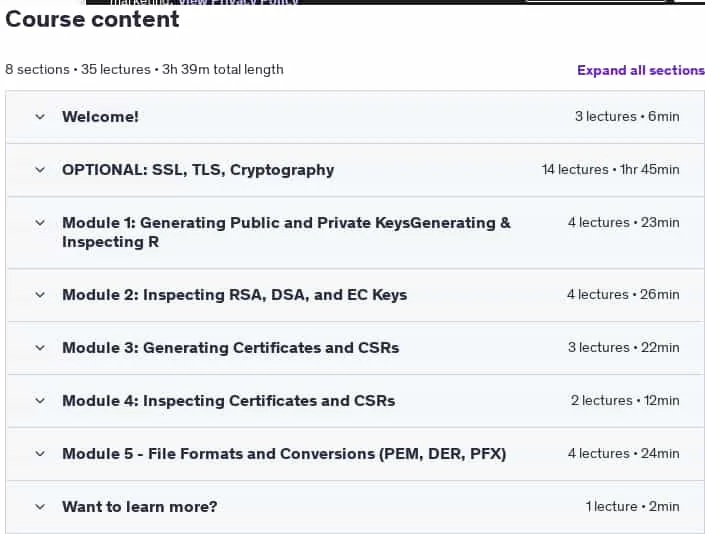Click Expand all sections link
The width and height of the screenshot is (705, 534).
641,71
